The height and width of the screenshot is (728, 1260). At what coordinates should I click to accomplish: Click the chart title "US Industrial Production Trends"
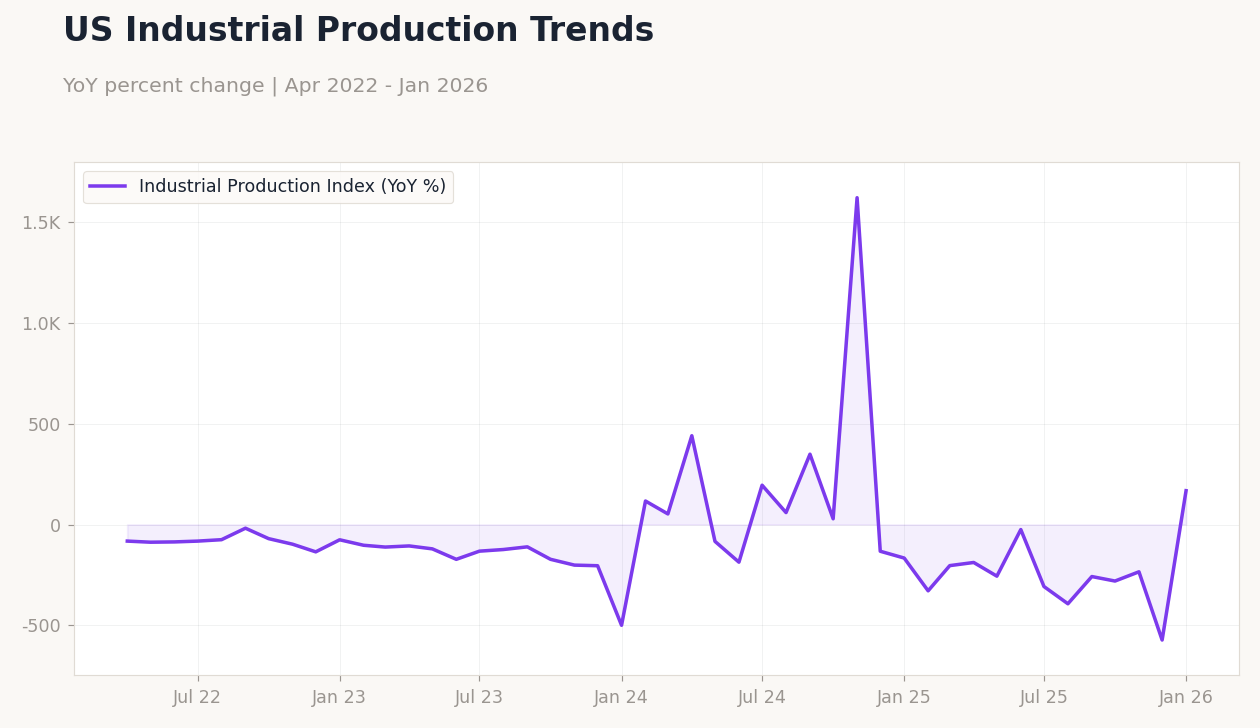pos(358,31)
